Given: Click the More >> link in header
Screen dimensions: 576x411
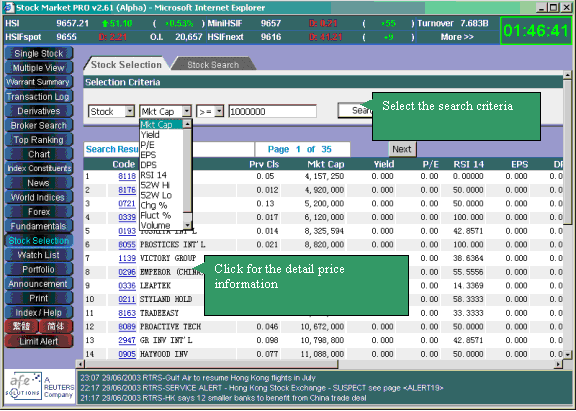Looking at the screenshot, I should pyautogui.click(x=457, y=37).
